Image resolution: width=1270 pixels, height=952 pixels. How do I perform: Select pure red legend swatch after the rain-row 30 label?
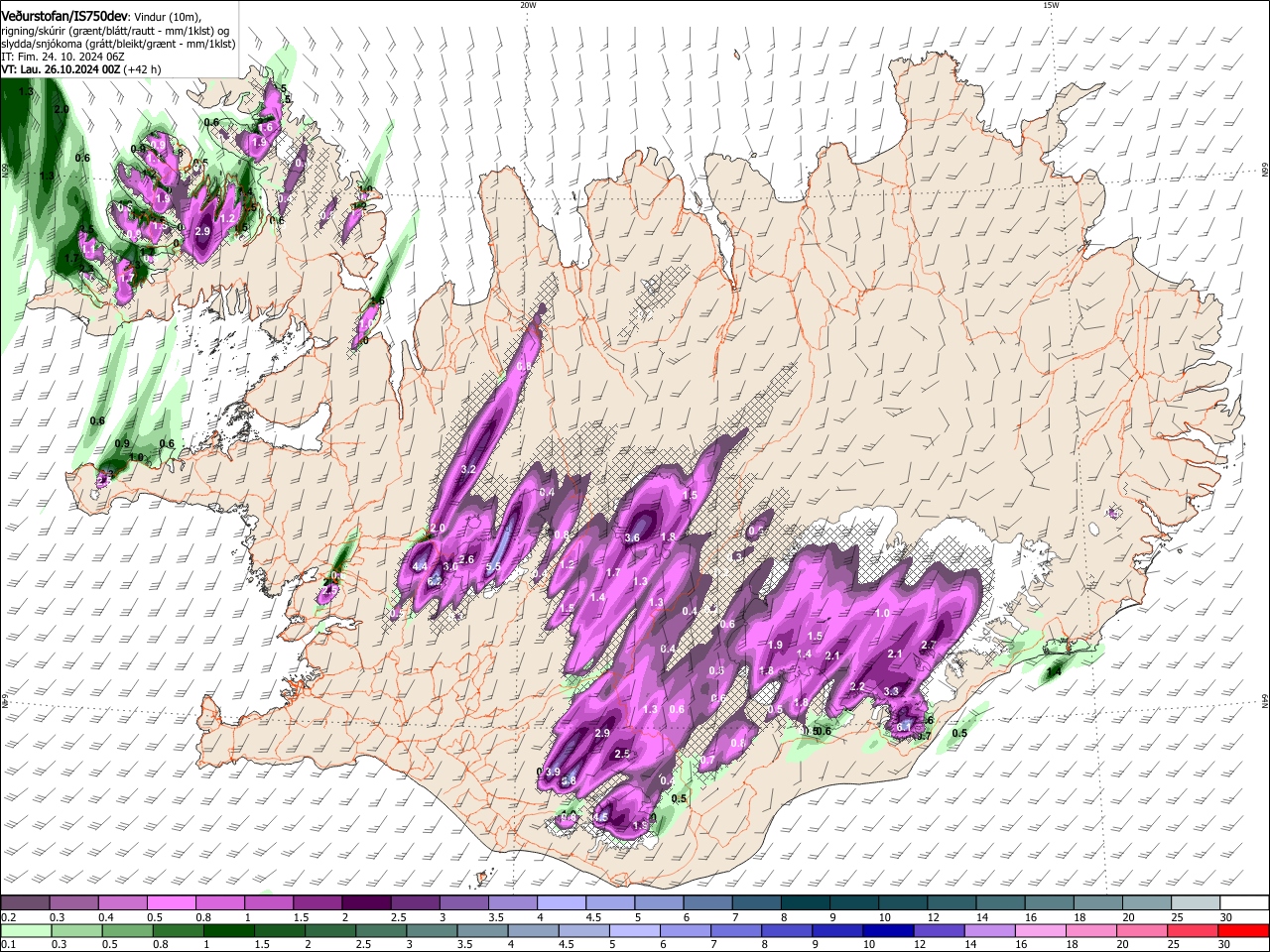(x=1244, y=930)
